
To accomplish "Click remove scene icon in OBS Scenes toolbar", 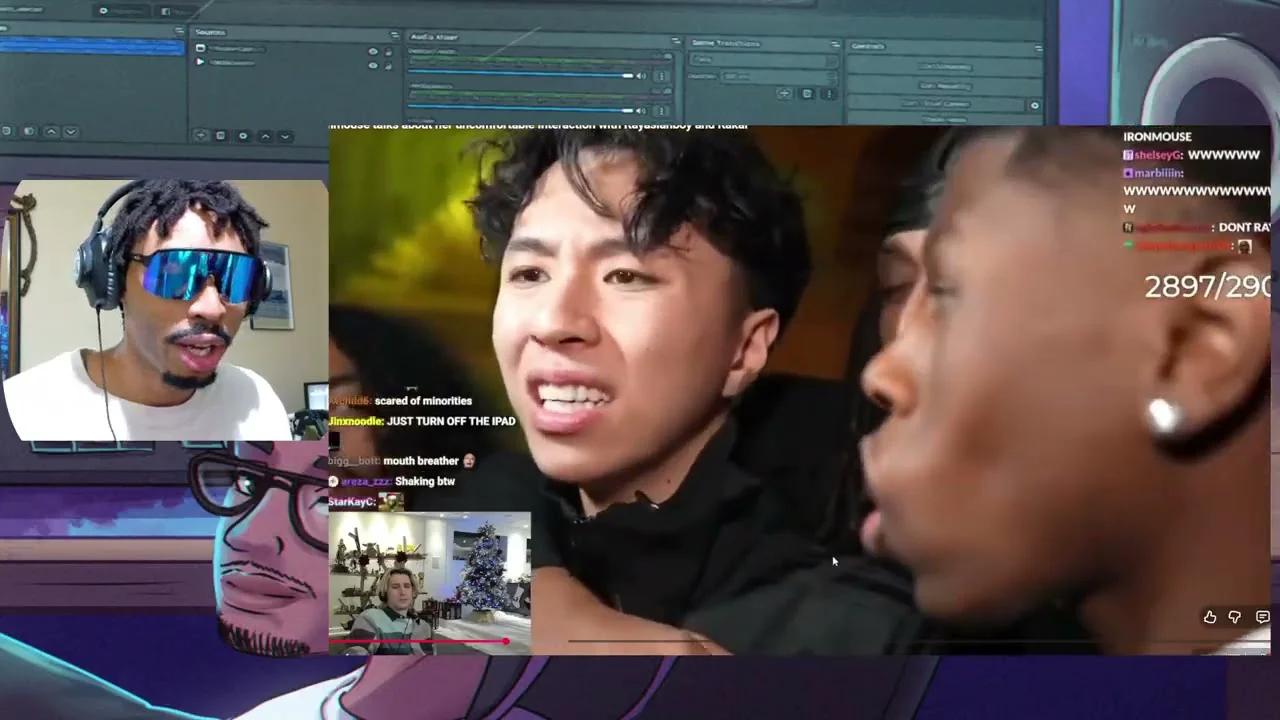I will (6, 131).
